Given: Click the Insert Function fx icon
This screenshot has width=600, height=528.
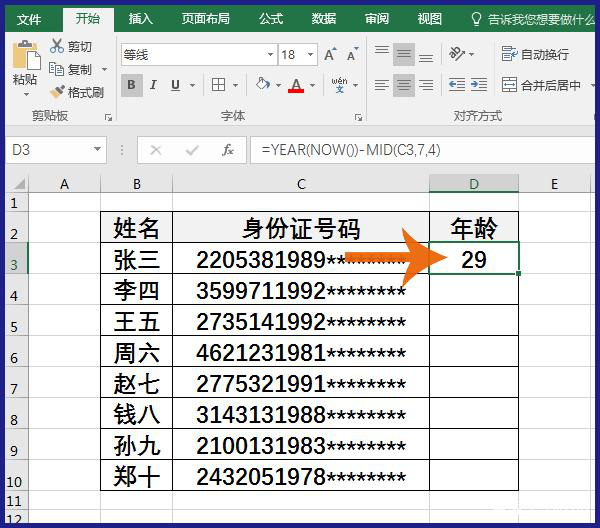Looking at the screenshot, I should tap(228, 150).
